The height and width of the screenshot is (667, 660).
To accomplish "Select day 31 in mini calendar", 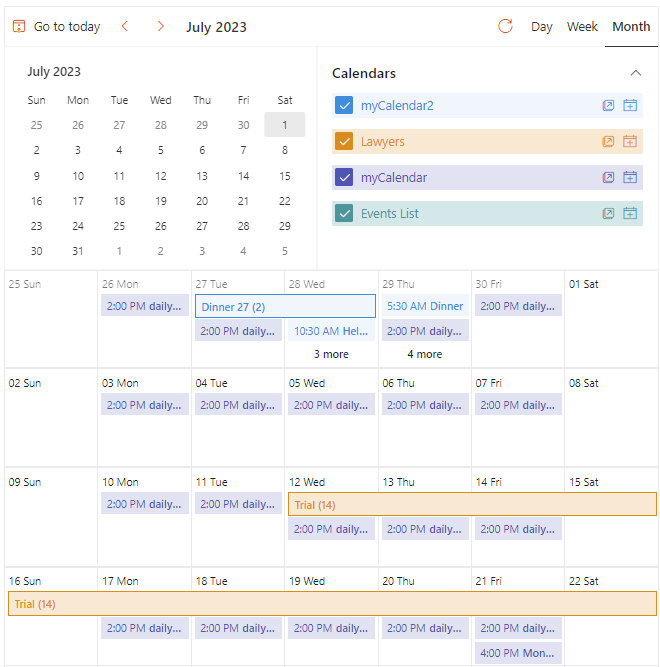I will pos(77,251).
